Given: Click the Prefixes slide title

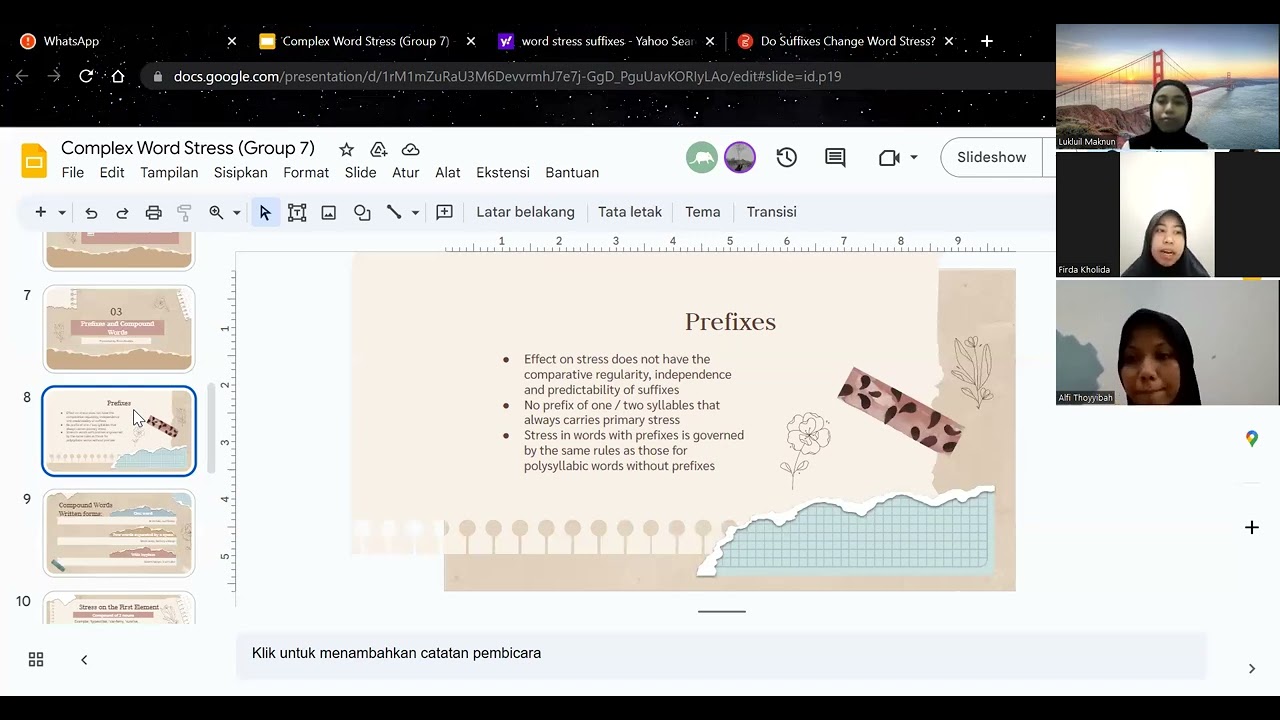Looking at the screenshot, I should coord(730,322).
